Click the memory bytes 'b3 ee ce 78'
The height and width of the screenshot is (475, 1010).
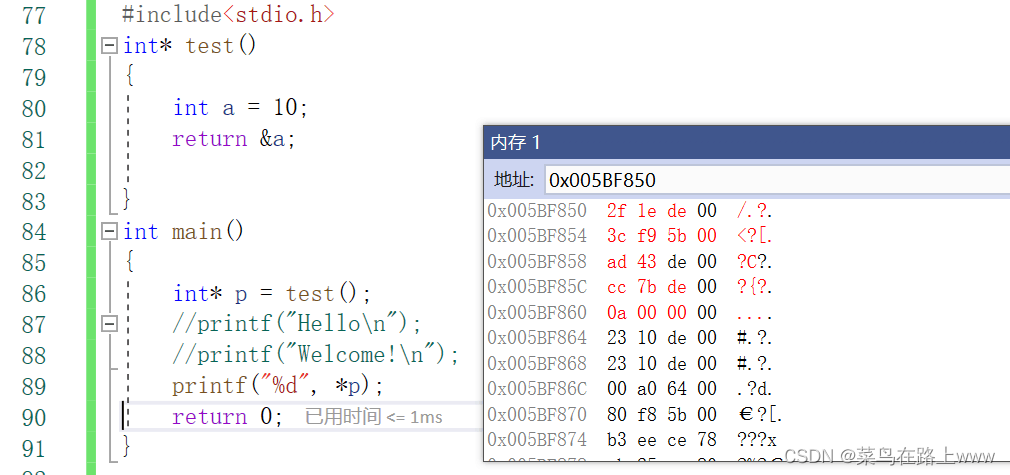[x=662, y=440]
